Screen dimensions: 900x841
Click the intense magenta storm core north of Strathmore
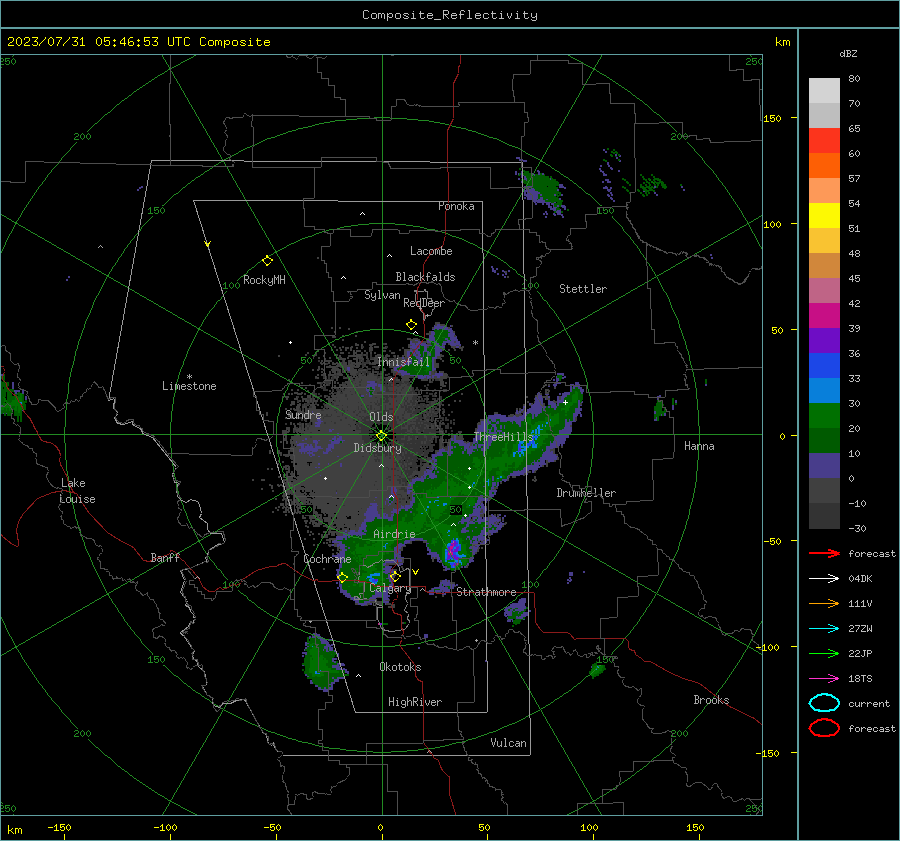[453, 551]
